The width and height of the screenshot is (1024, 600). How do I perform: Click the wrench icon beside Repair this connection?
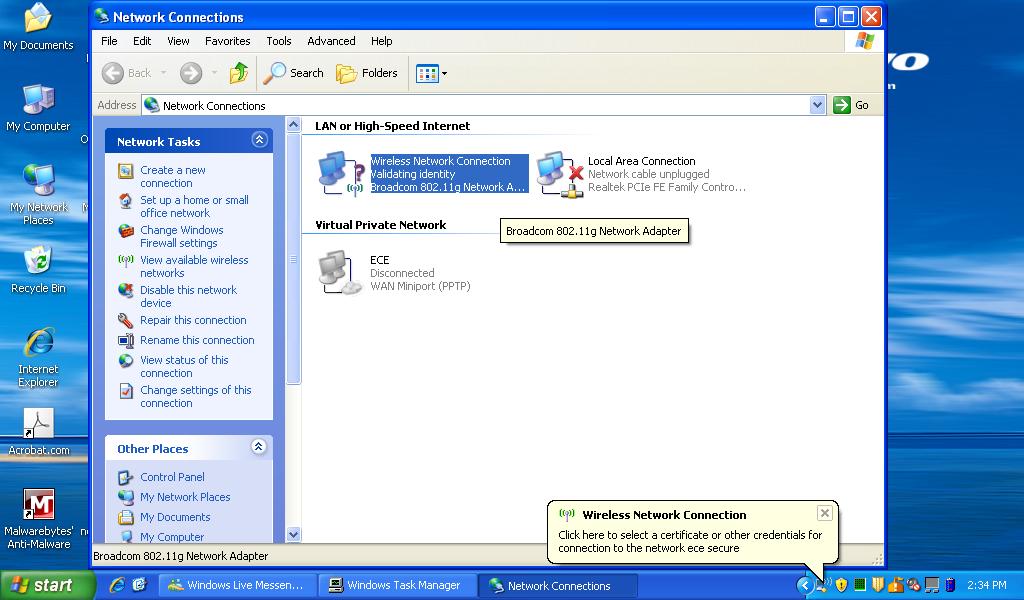[125, 321]
